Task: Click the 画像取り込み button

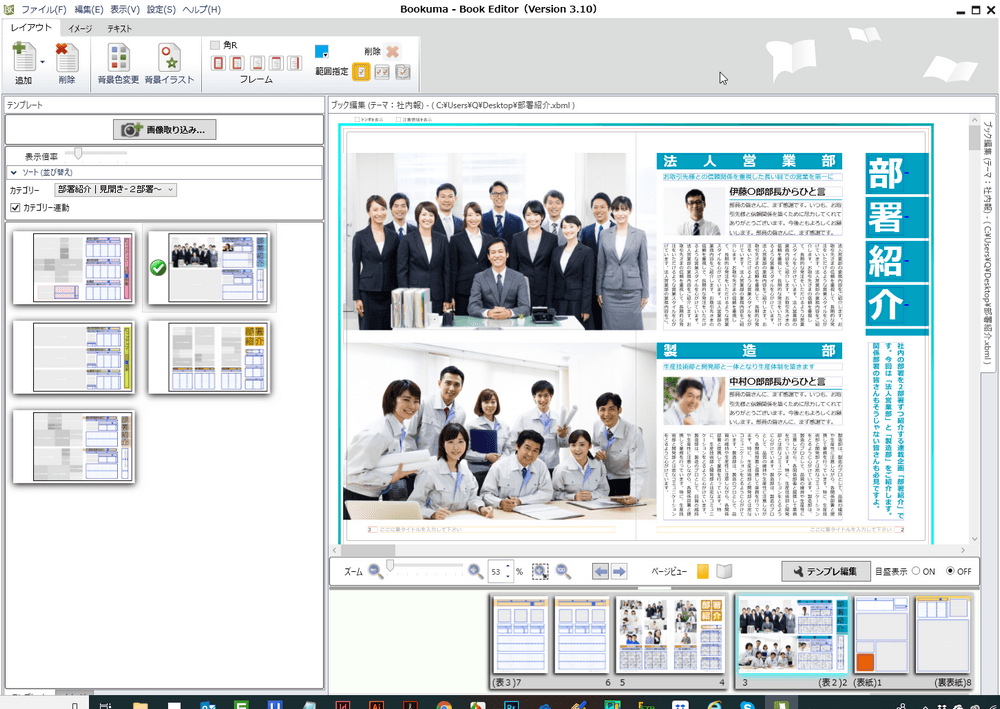Action: click(x=164, y=127)
